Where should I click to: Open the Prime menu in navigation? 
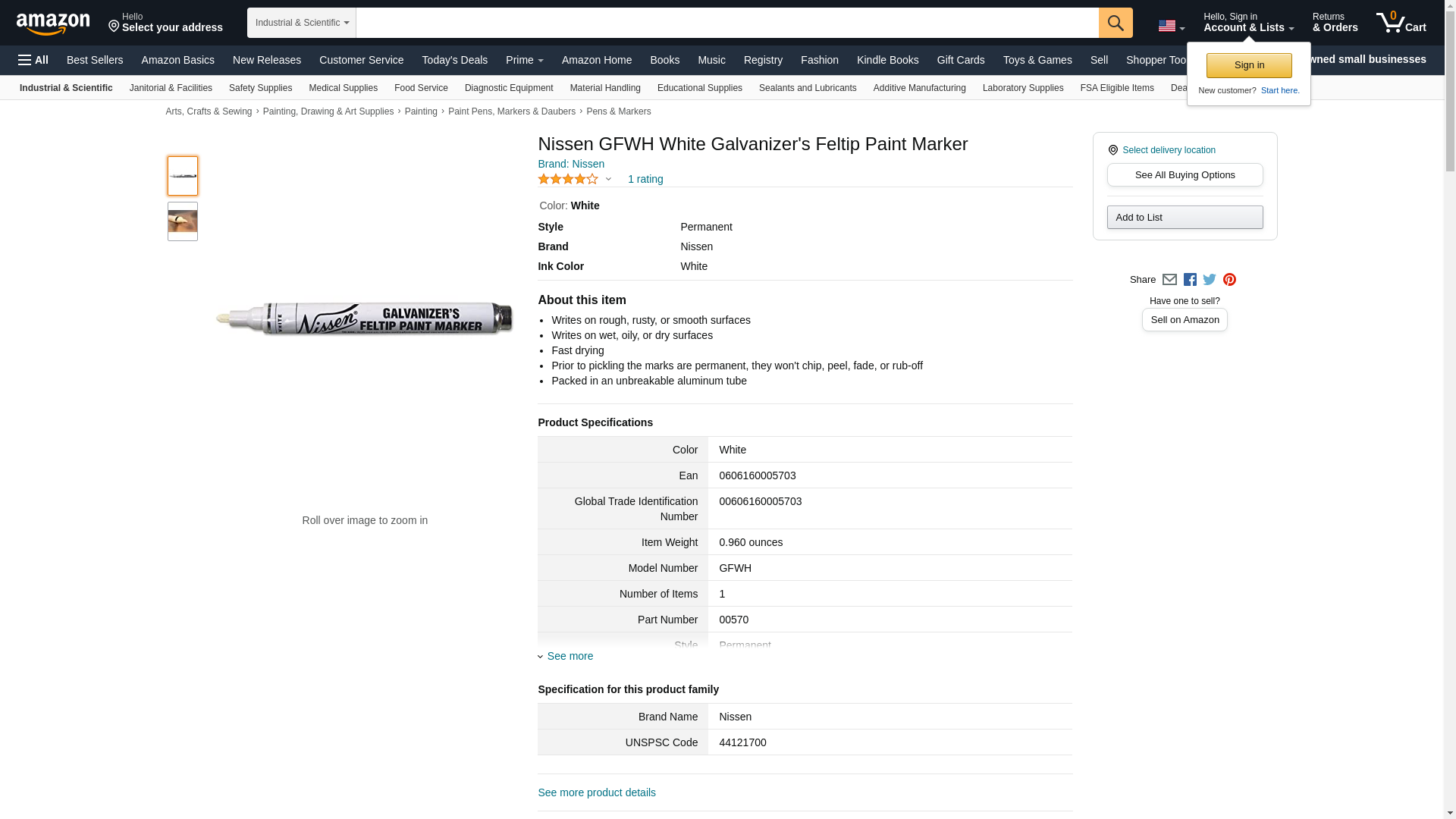pos(524,60)
